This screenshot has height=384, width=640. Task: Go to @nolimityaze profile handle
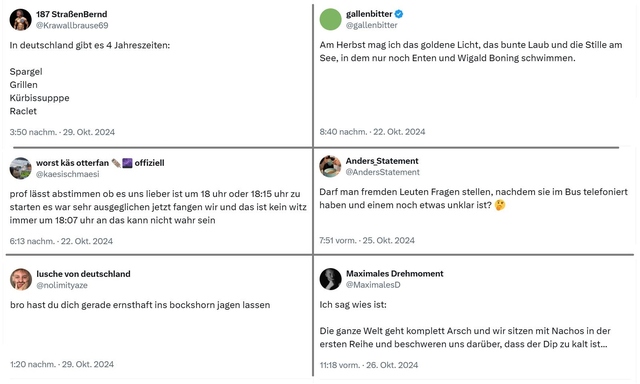click(62, 285)
